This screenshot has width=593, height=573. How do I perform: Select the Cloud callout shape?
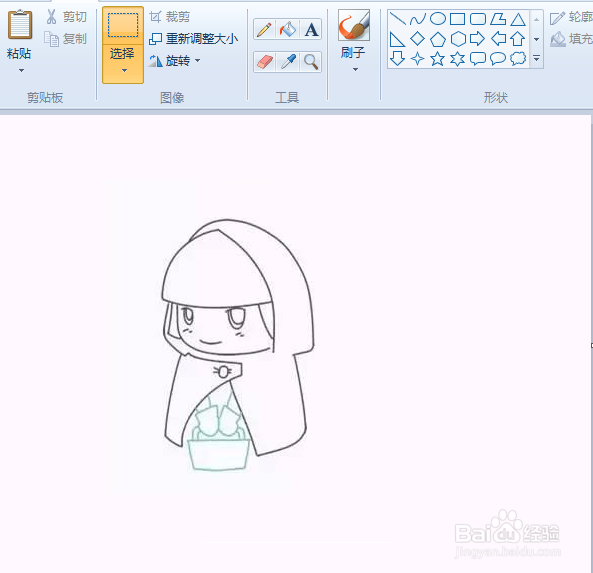[518, 59]
